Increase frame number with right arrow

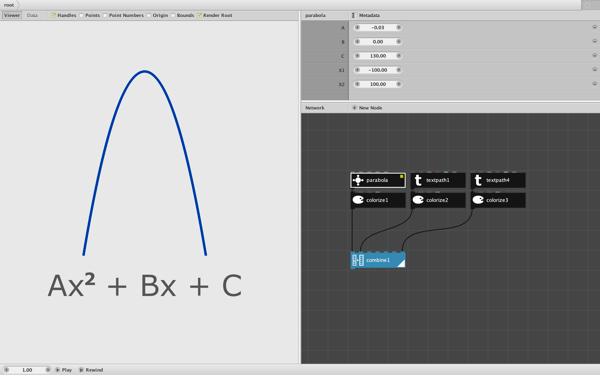click(48, 370)
